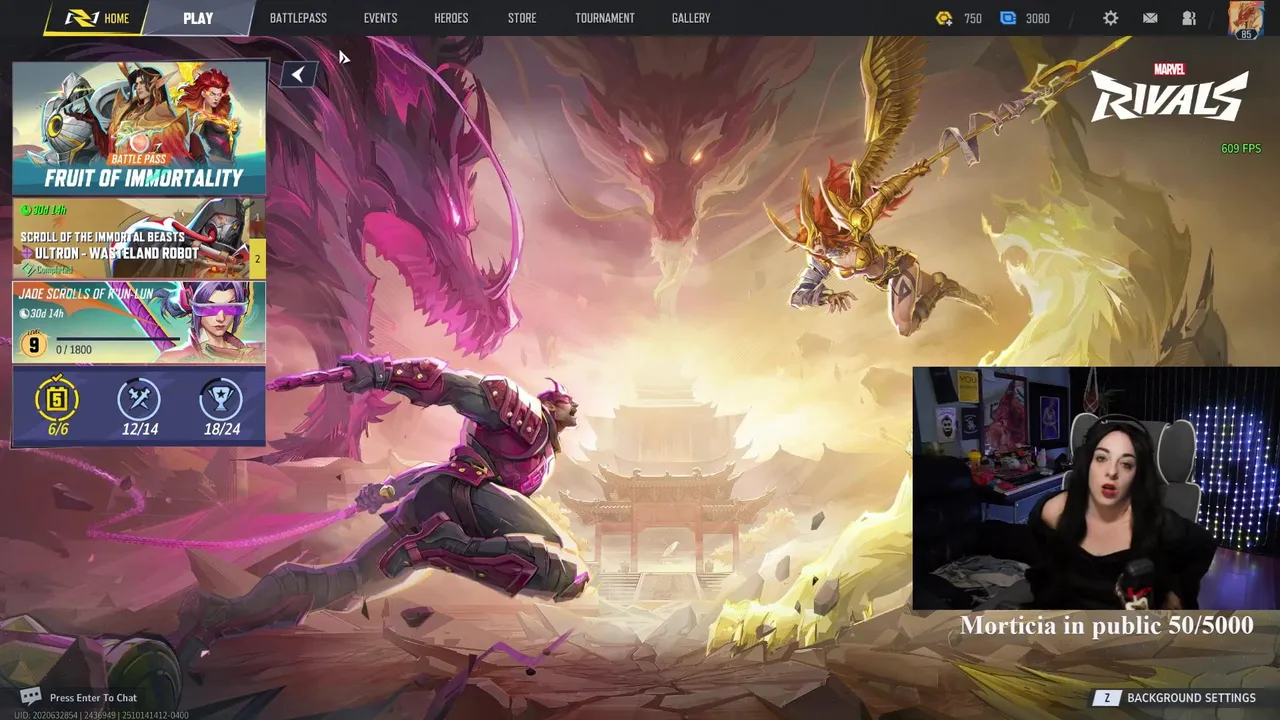Select banner page indicator 2
This screenshot has width=1280, height=720.
point(257,259)
